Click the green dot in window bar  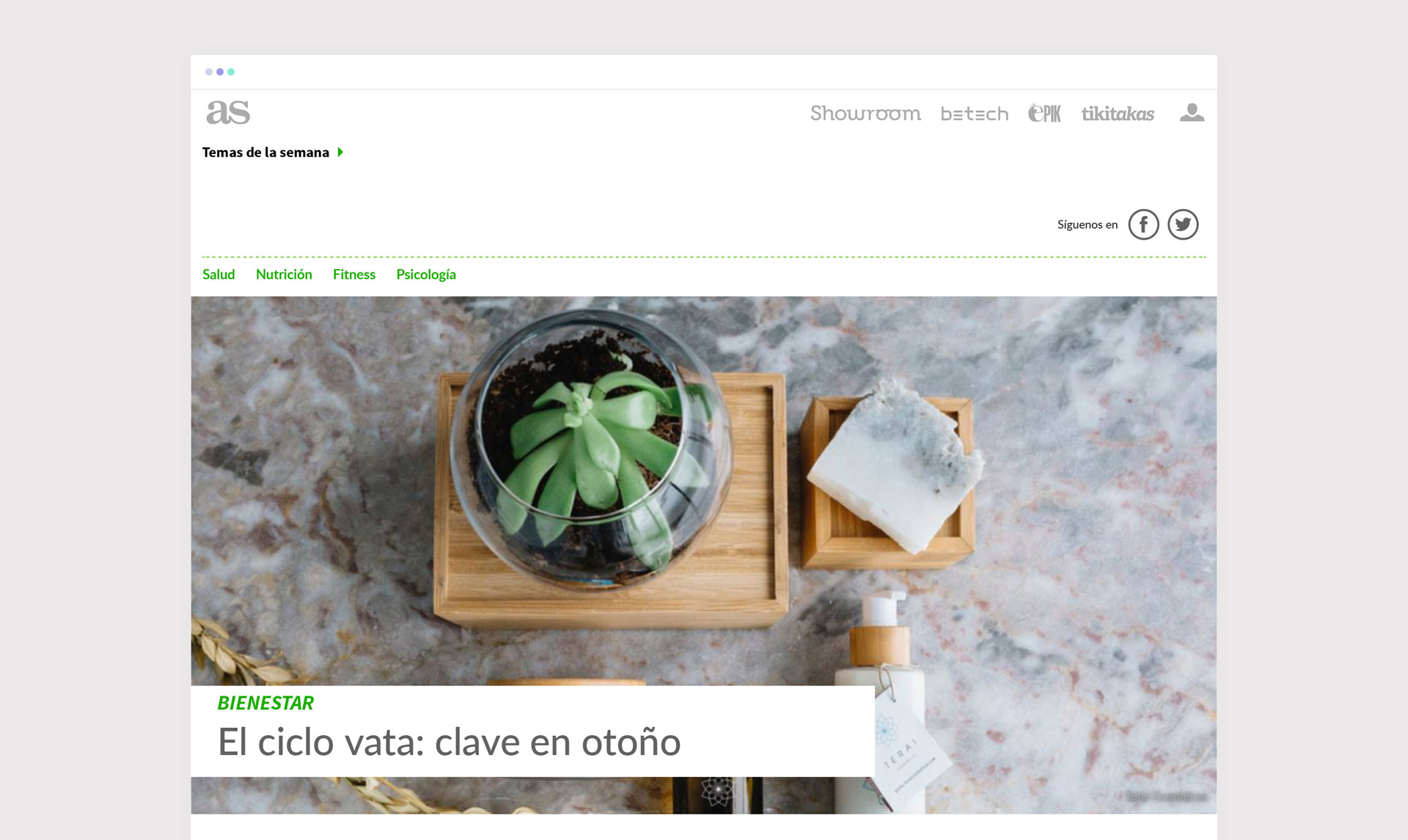coord(231,72)
